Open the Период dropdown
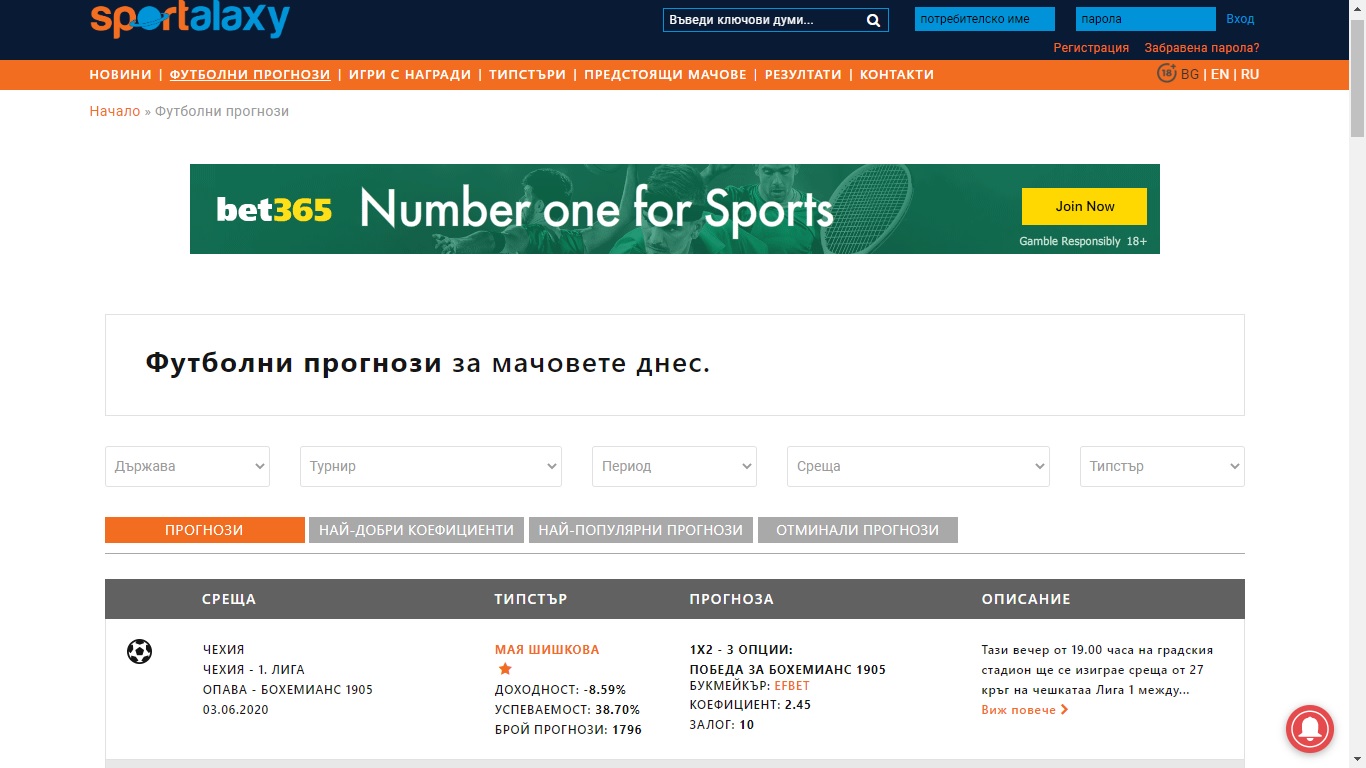Screen dimensions: 1366x768 674,466
